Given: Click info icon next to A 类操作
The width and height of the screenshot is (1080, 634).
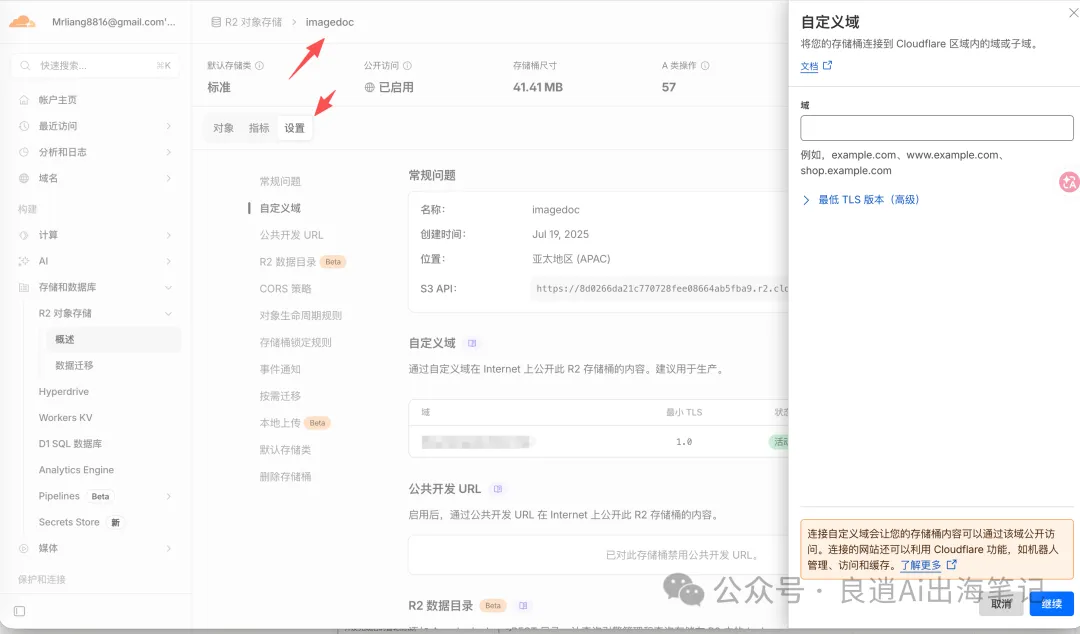Looking at the screenshot, I should pos(705,65).
